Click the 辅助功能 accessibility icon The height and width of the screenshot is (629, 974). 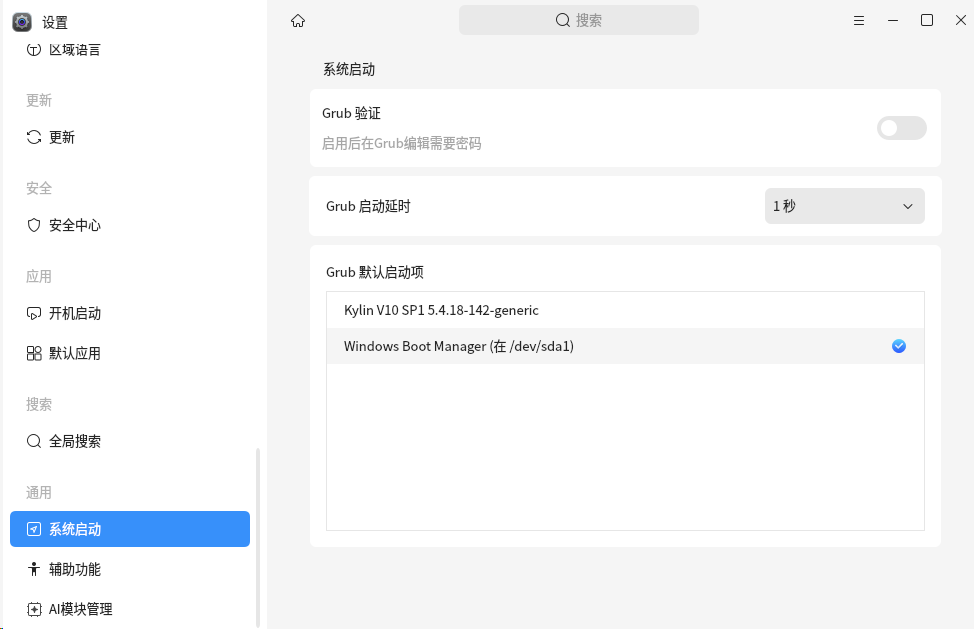(x=34, y=569)
